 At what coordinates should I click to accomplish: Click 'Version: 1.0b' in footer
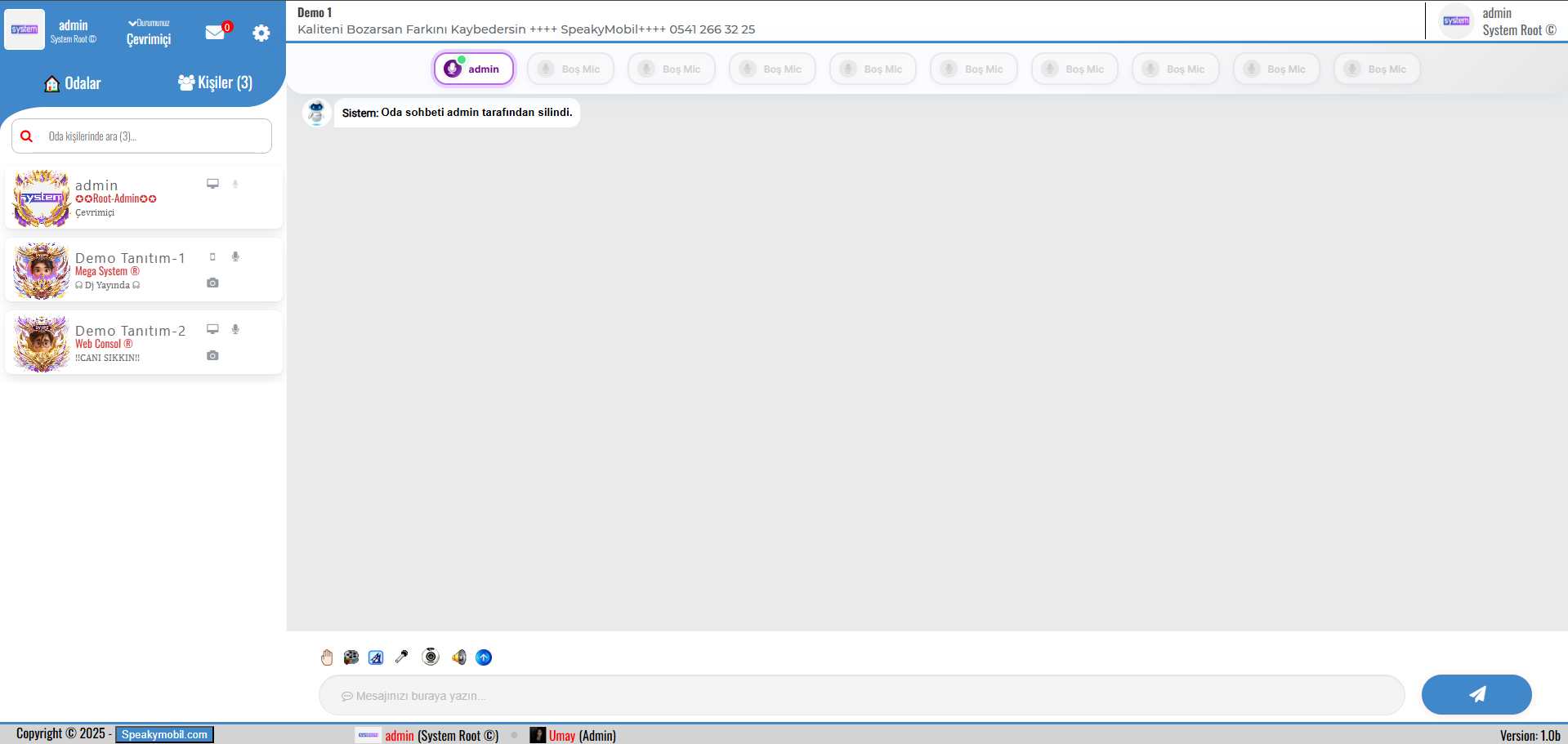pyautogui.click(x=1530, y=735)
